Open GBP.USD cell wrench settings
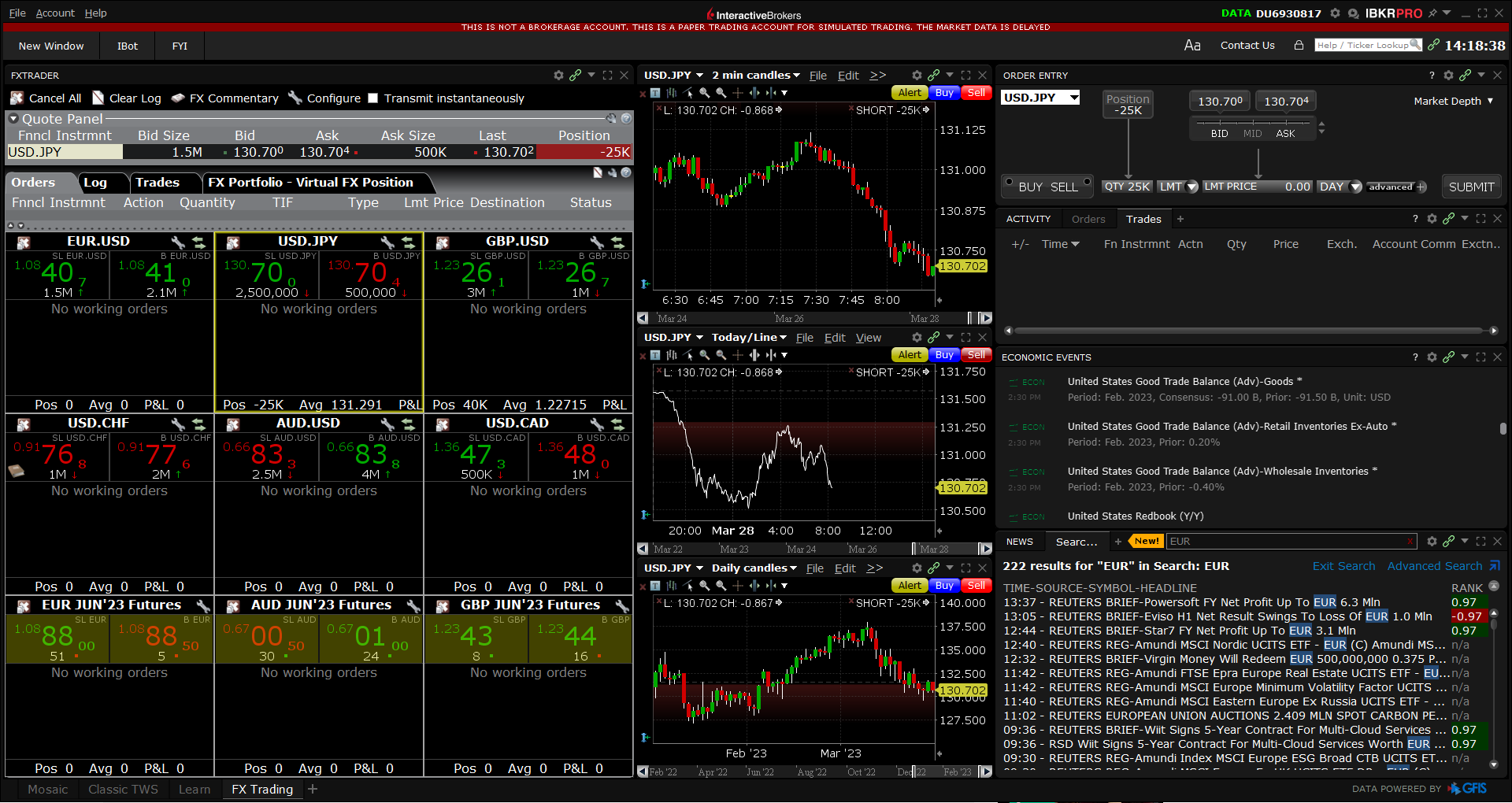1512x803 pixels. [x=597, y=242]
